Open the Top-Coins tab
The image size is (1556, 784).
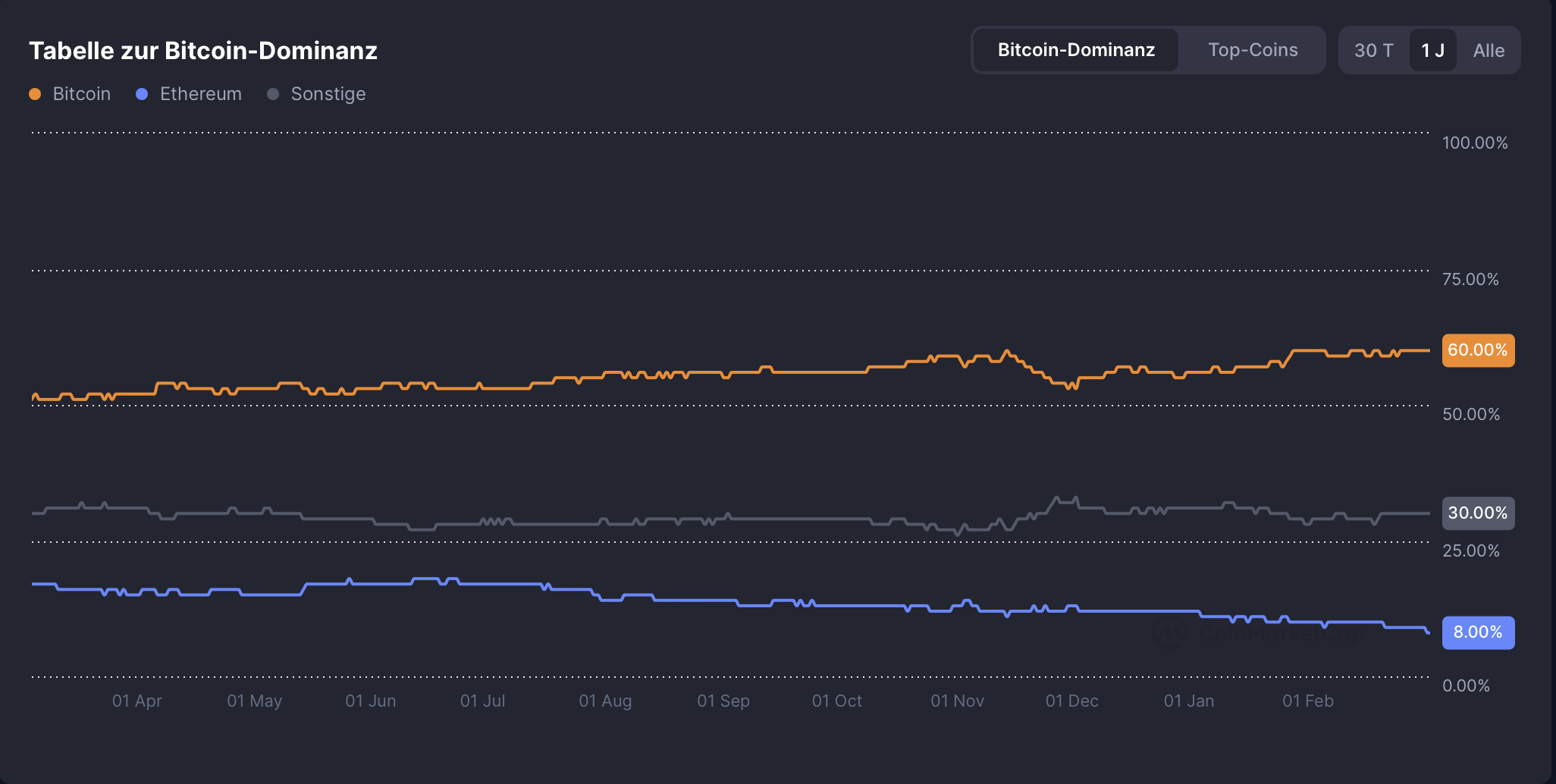coord(1253,50)
